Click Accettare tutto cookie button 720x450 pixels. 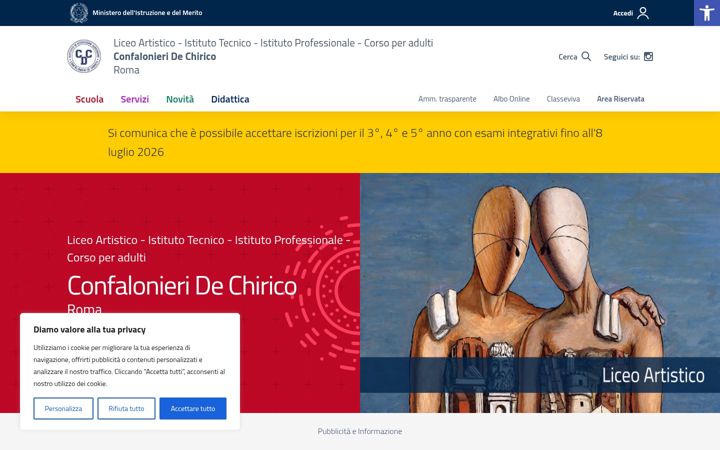[193, 408]
